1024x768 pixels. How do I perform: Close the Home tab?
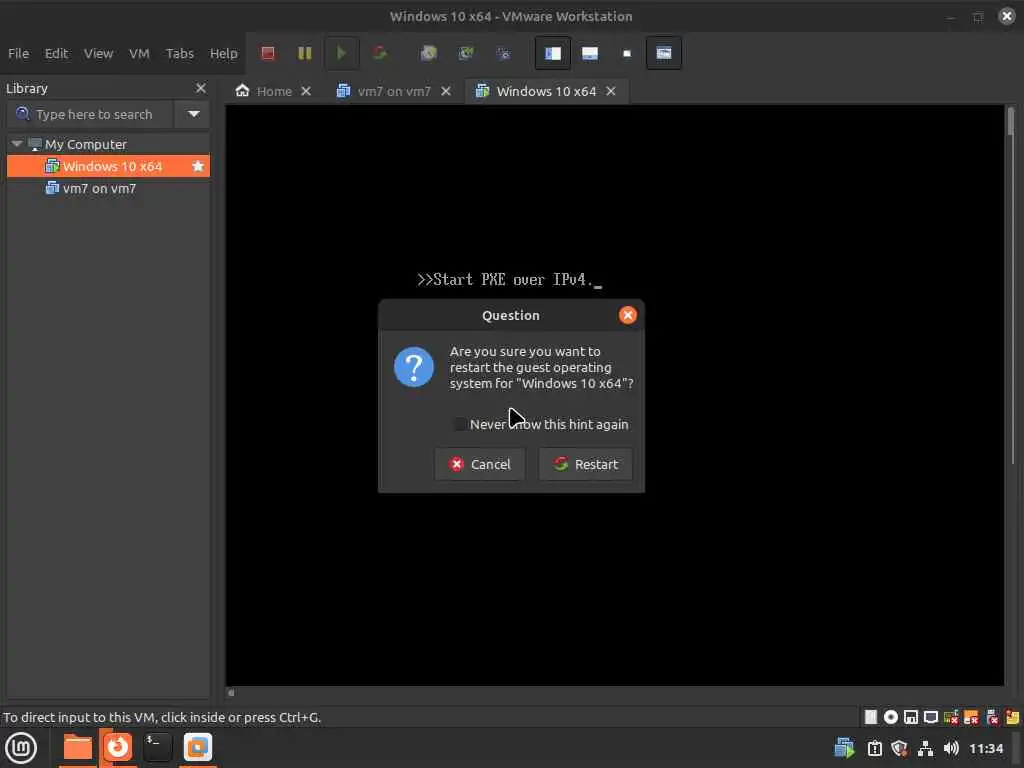pos(306,91)
